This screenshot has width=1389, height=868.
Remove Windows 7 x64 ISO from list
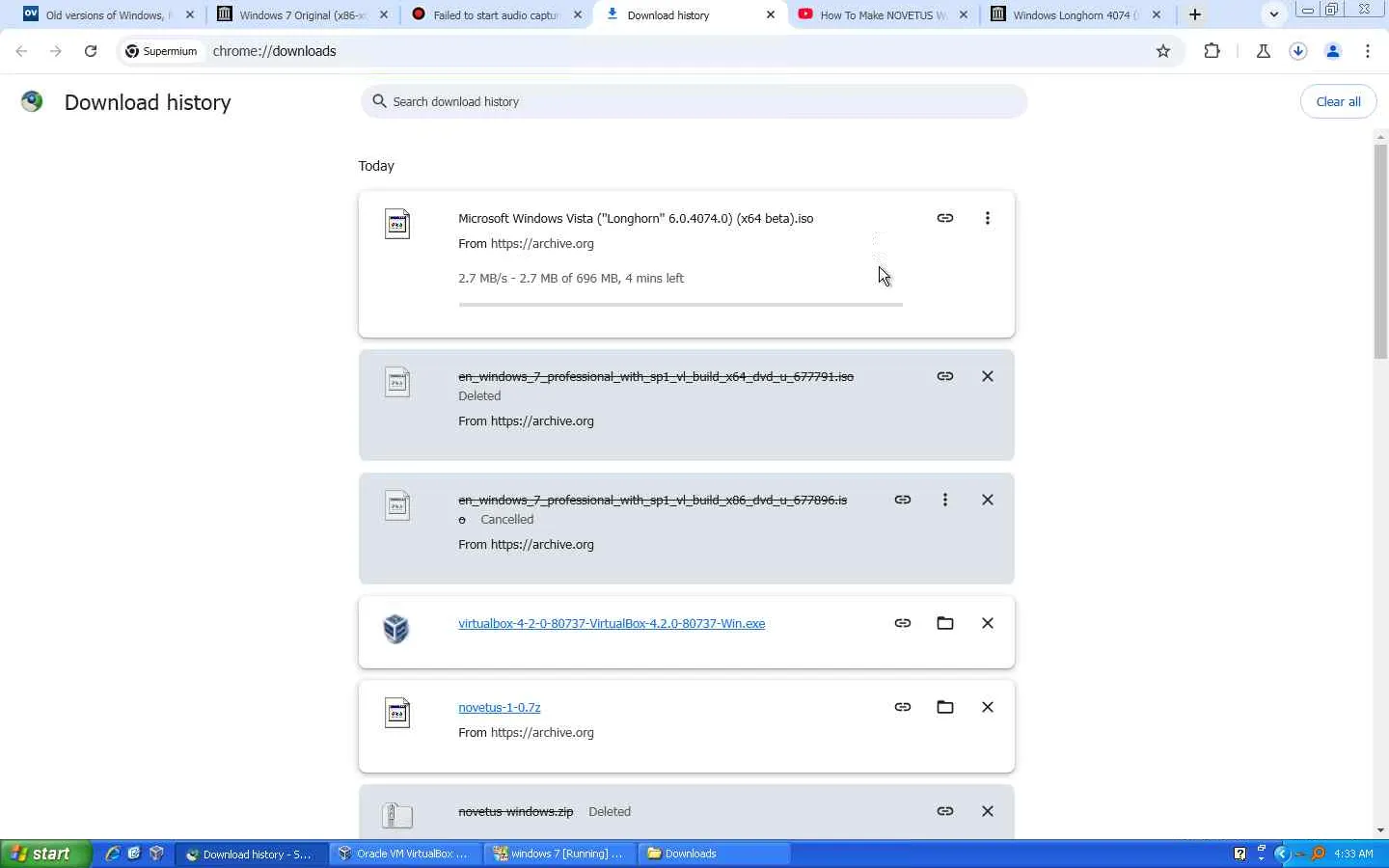988,376
